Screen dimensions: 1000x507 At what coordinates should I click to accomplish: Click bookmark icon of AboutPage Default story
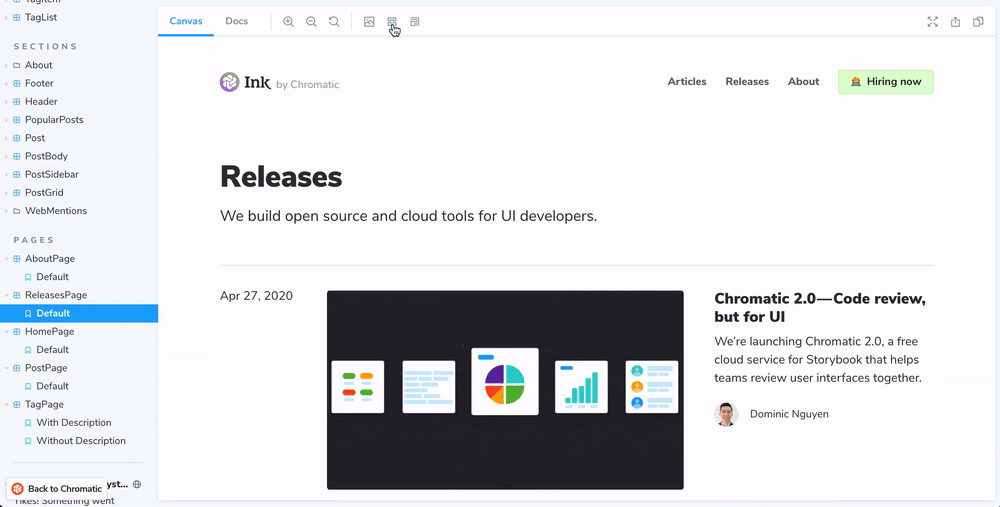[28, 277]
